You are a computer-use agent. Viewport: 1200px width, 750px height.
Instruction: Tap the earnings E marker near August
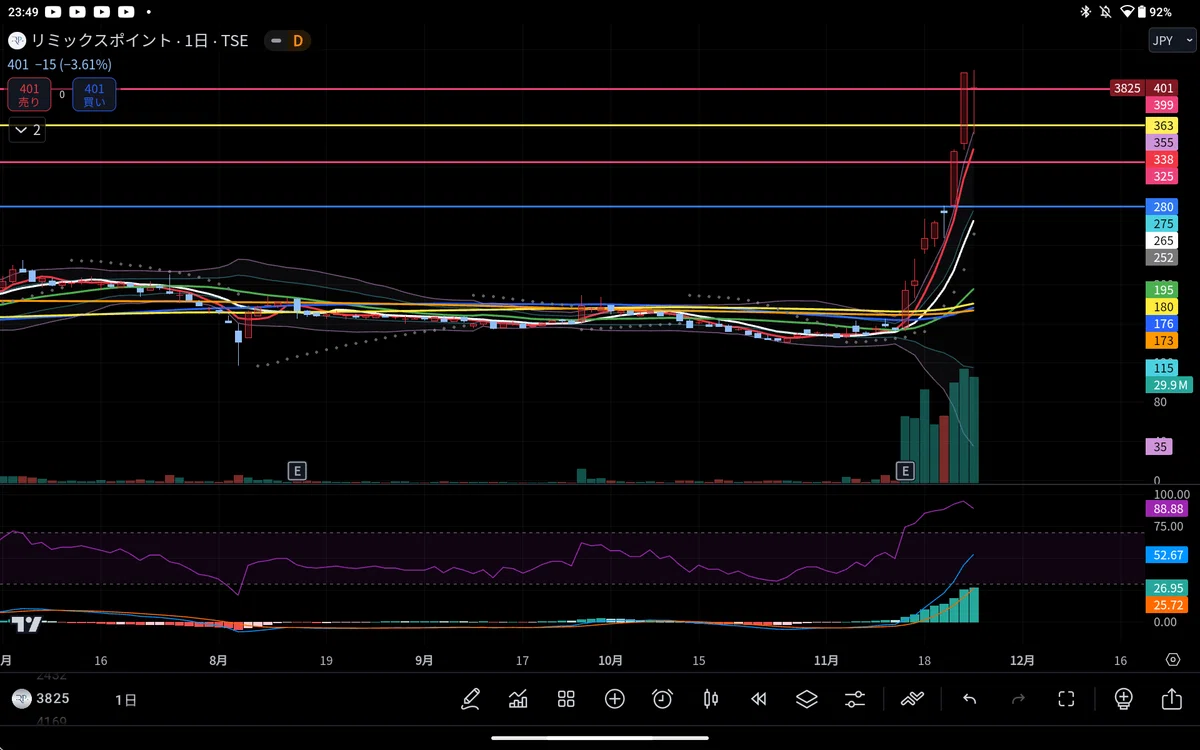(x=296, y=470)
